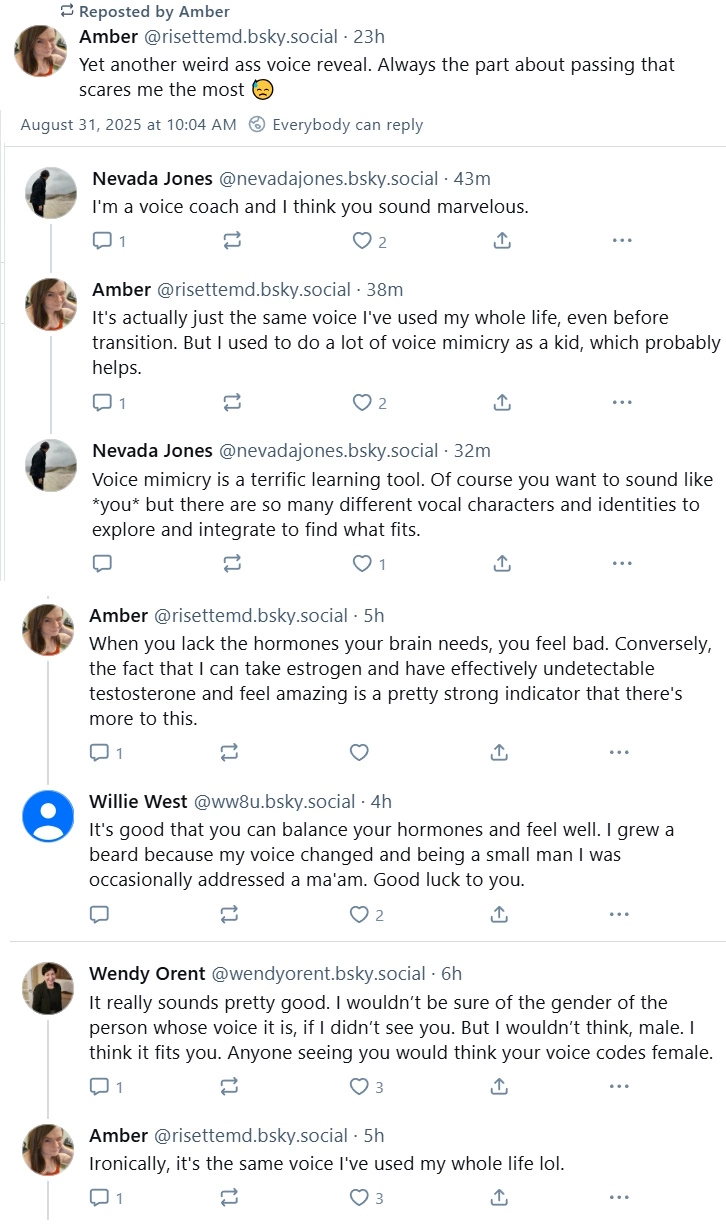
Task: Share Nevada Jones' voice coach post
Action: pos(502,241)
